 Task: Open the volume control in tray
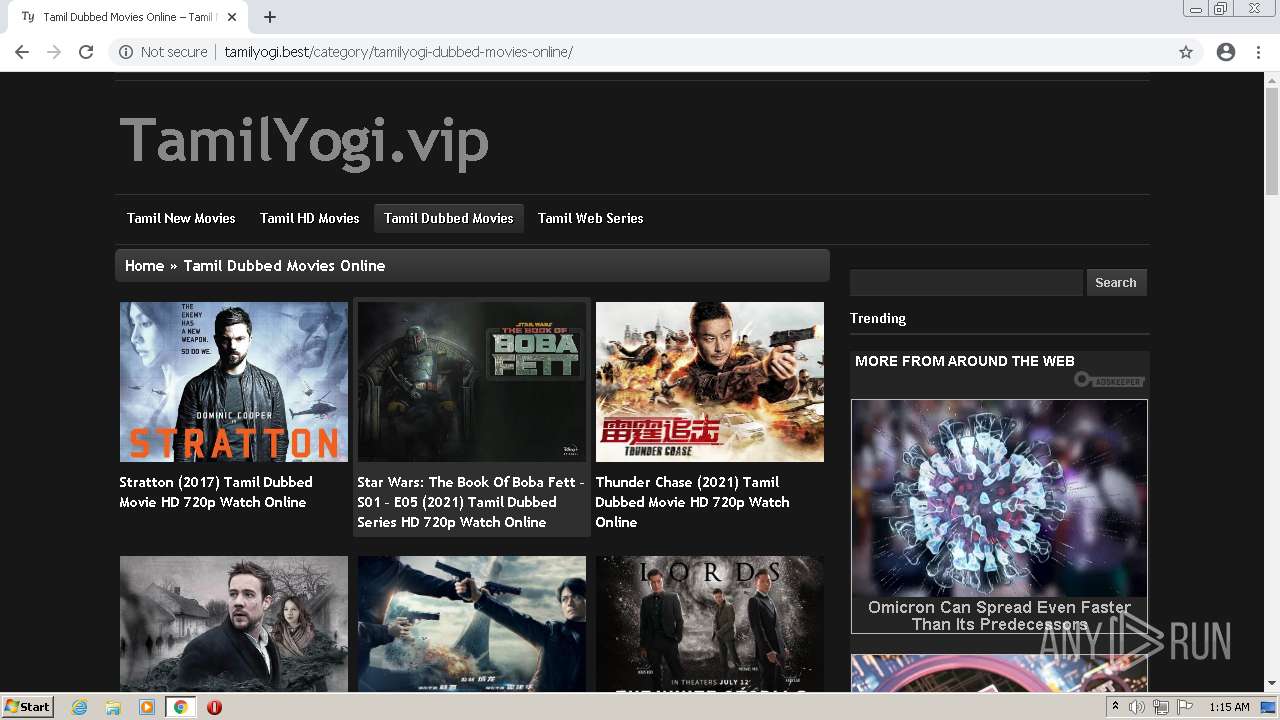click(x=1137, y=707)
